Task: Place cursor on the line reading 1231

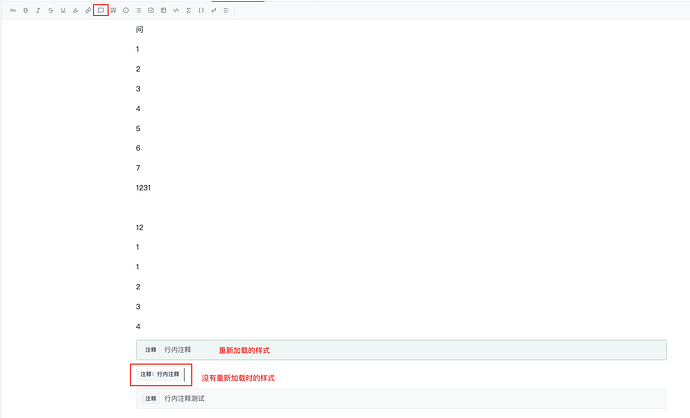Action: coord(143,188)
